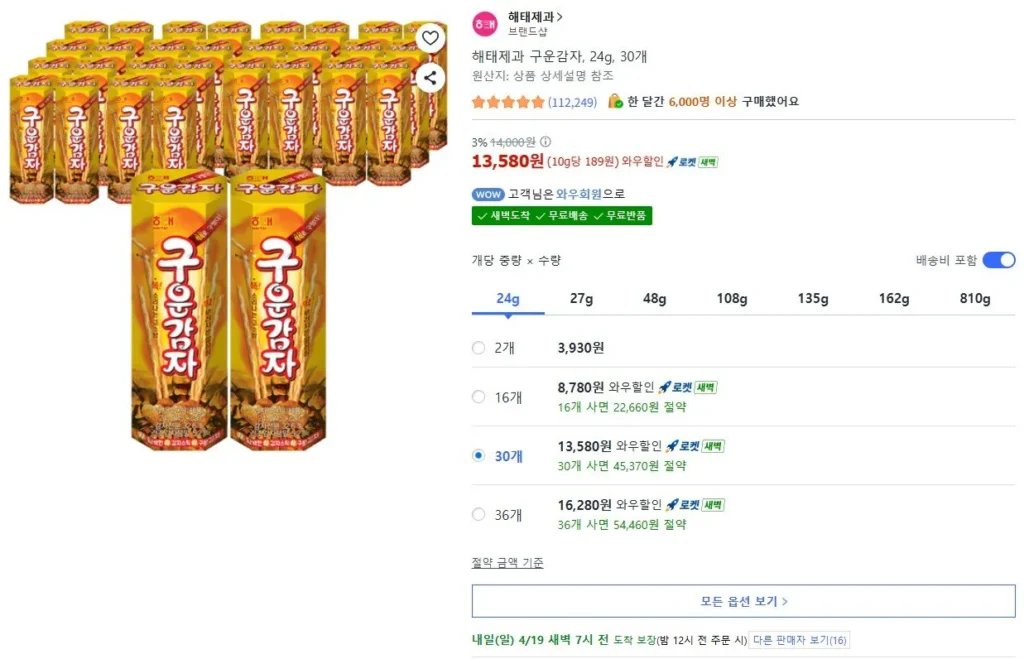
Task: Open the share options via share icon
Action: tap(430, 78)
